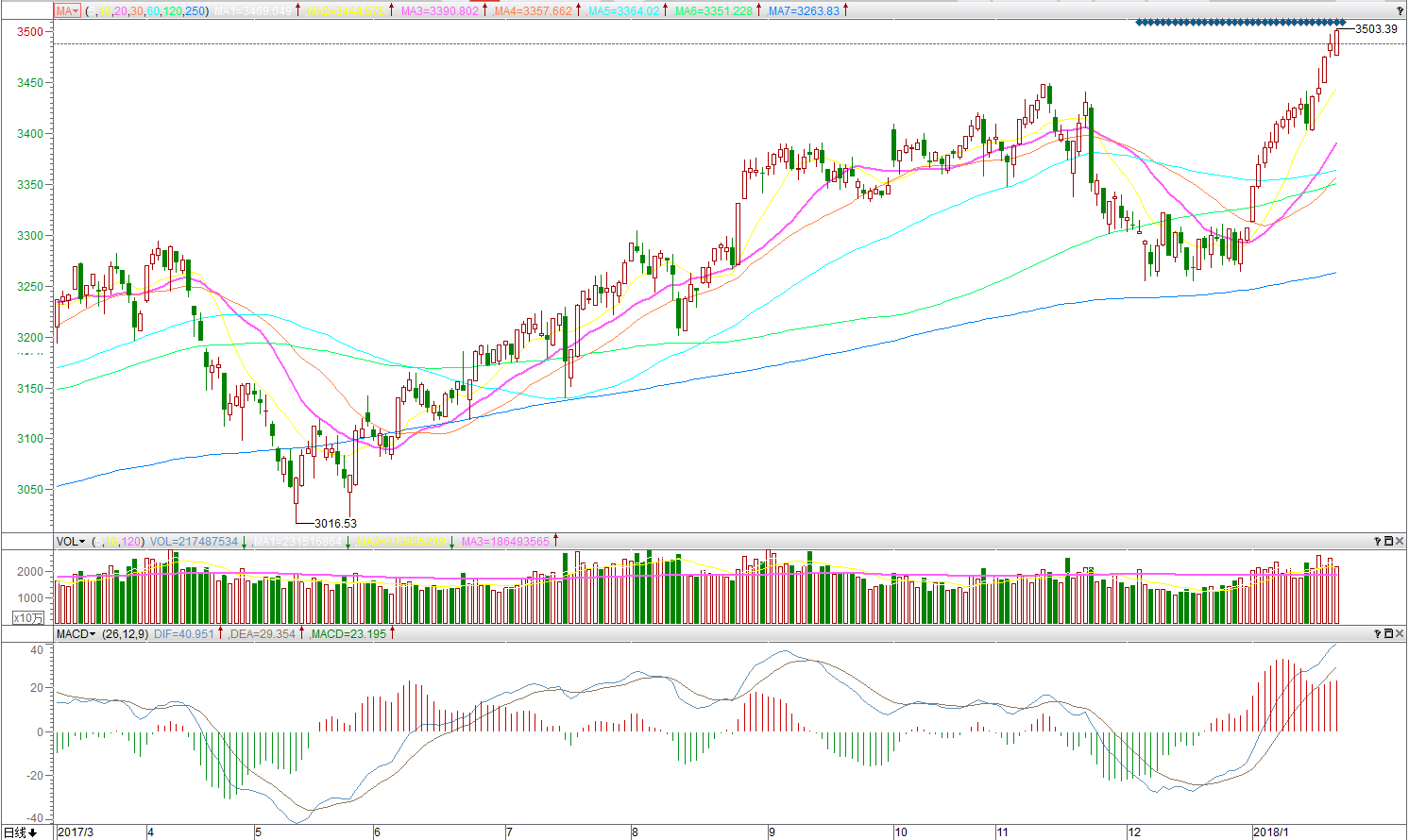Maximize the MACD panel
Image resolution: width=1409 pixels, height=840 pixels.
[x=1389, y=634]
